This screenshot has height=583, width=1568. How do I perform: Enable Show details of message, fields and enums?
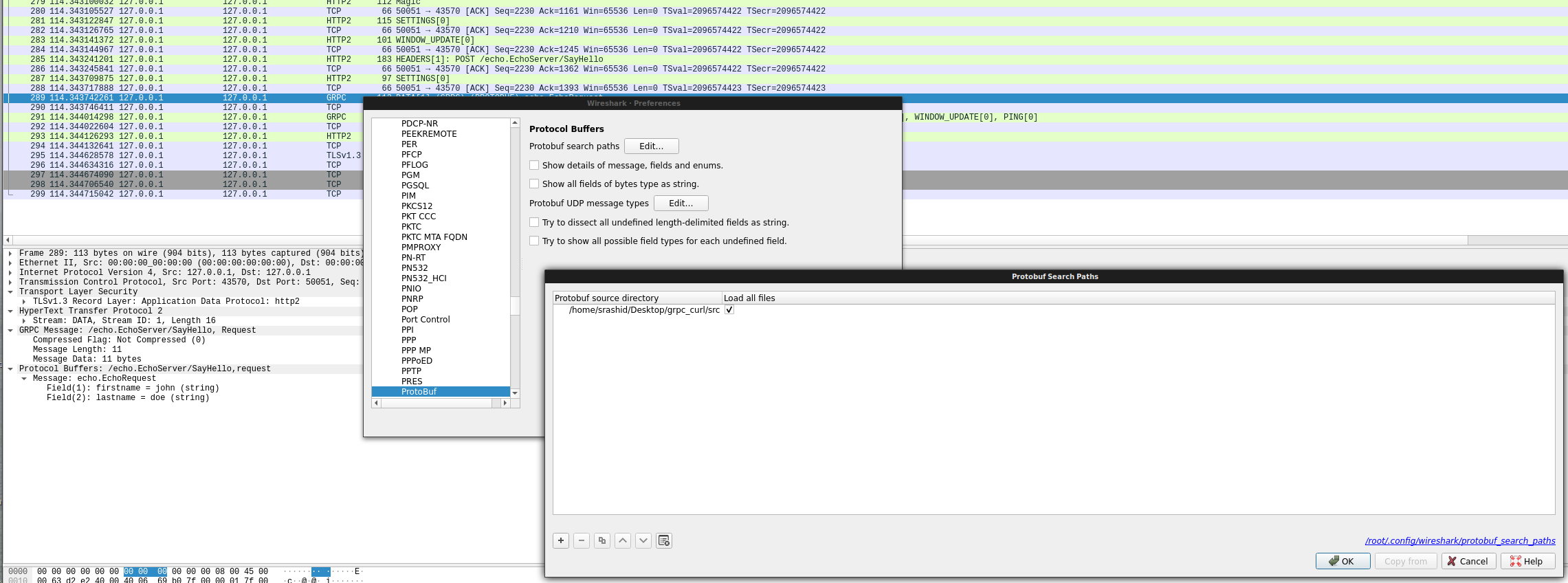[534, 165]
